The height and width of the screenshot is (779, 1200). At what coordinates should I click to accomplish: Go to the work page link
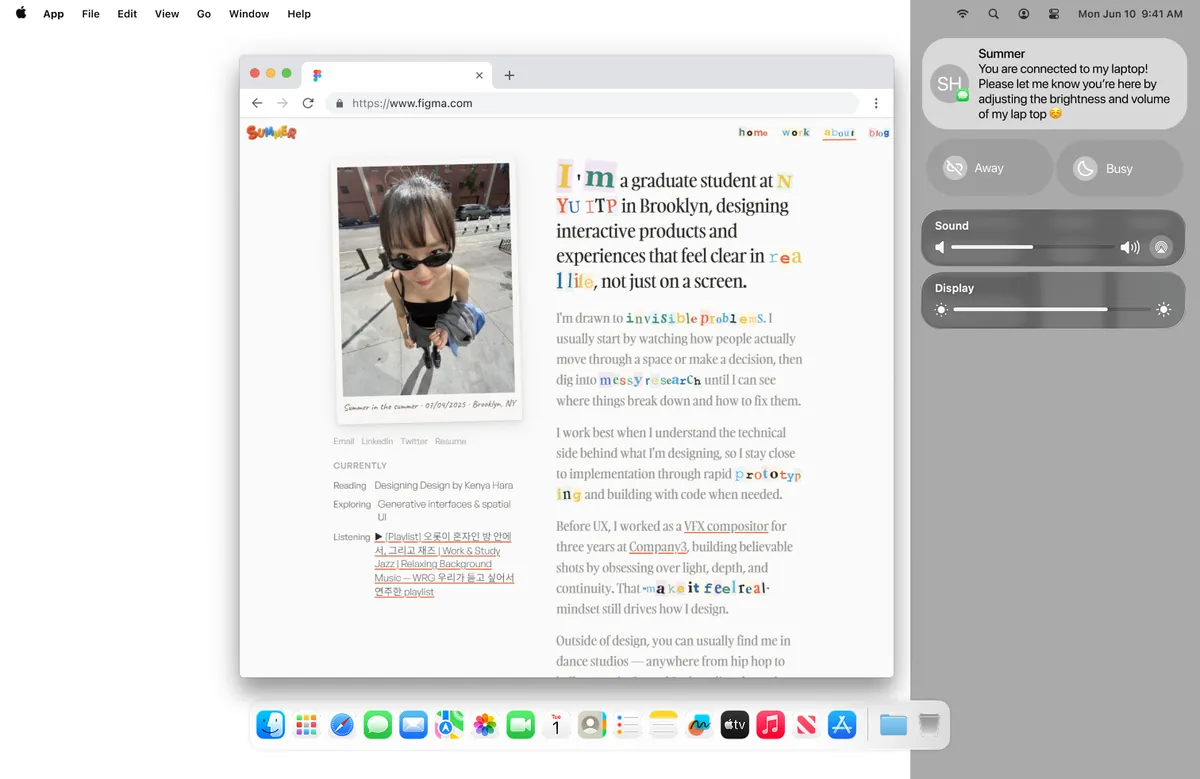796,132
